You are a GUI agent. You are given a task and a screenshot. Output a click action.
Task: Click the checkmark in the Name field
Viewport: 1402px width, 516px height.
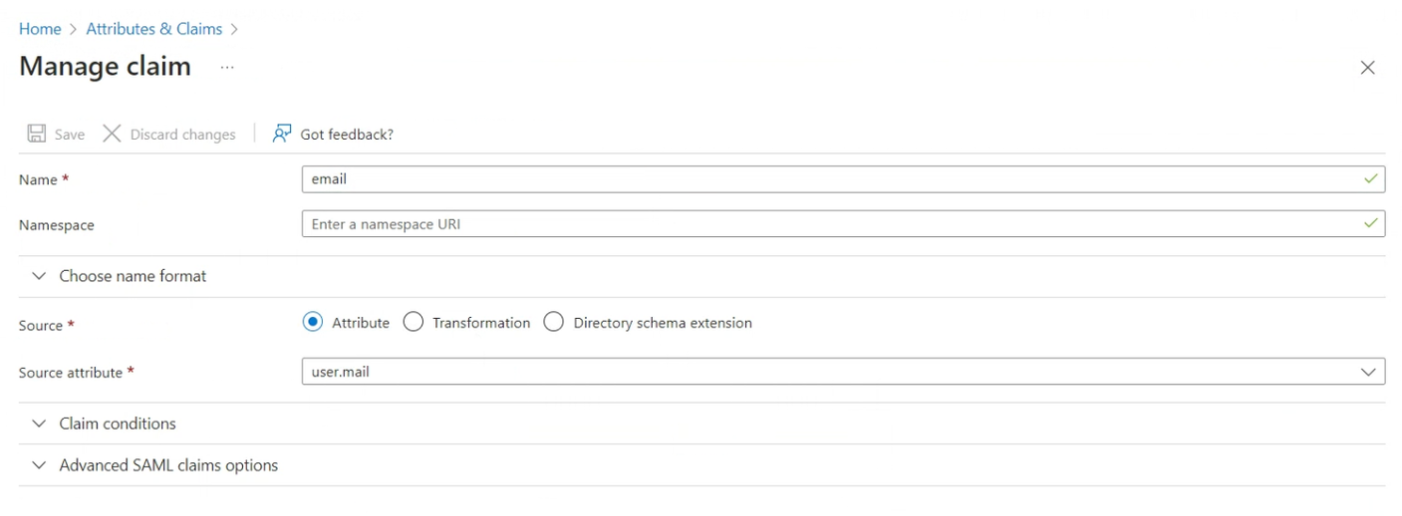1370,179
